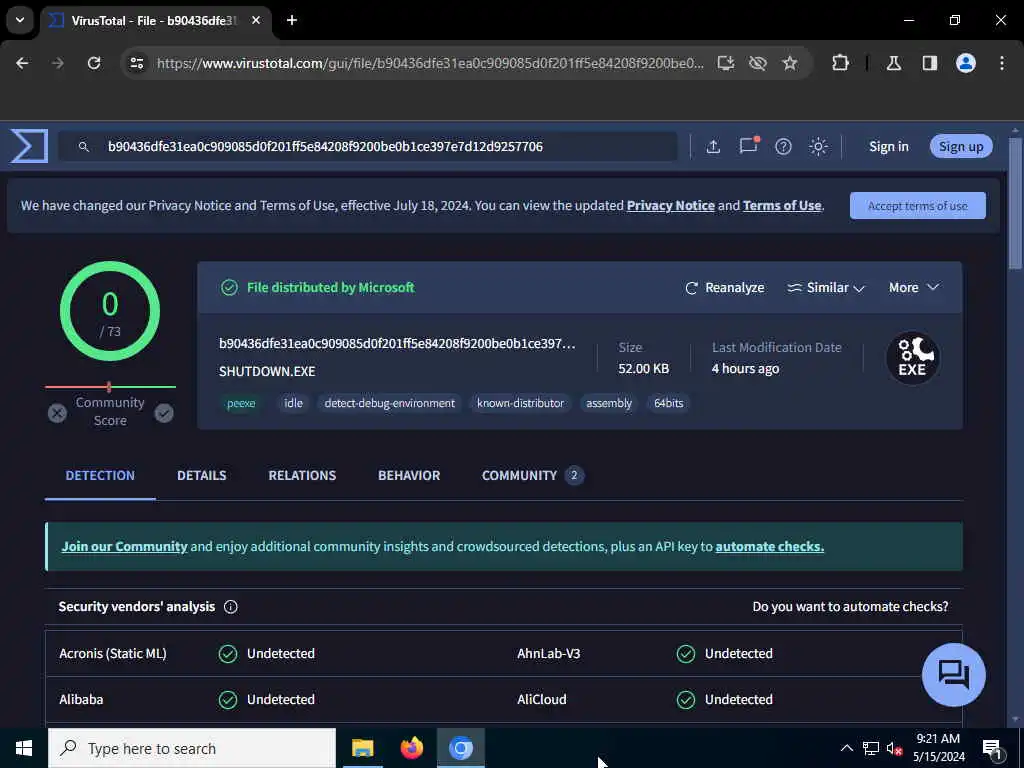Click the page vertical scrollbar
Viewport: 1024px width, 768px height.
coord(1015,202)
